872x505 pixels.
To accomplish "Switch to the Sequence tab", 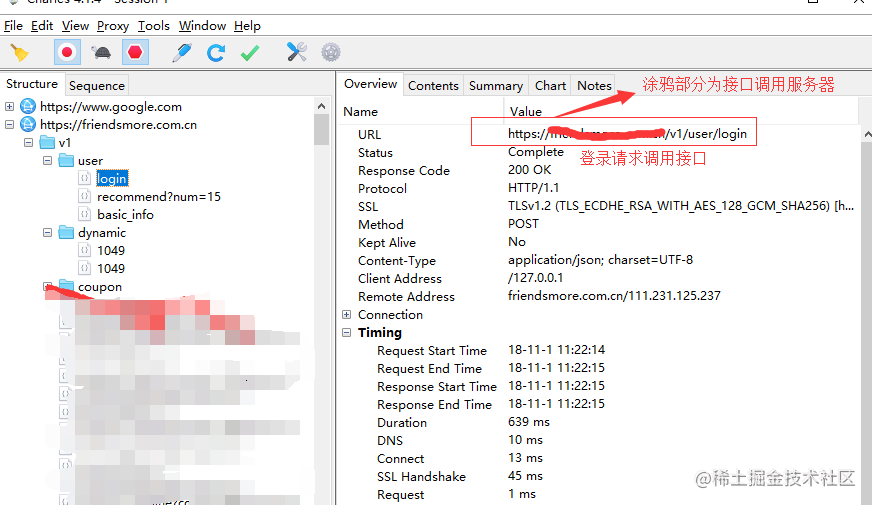I will point(97,85).
